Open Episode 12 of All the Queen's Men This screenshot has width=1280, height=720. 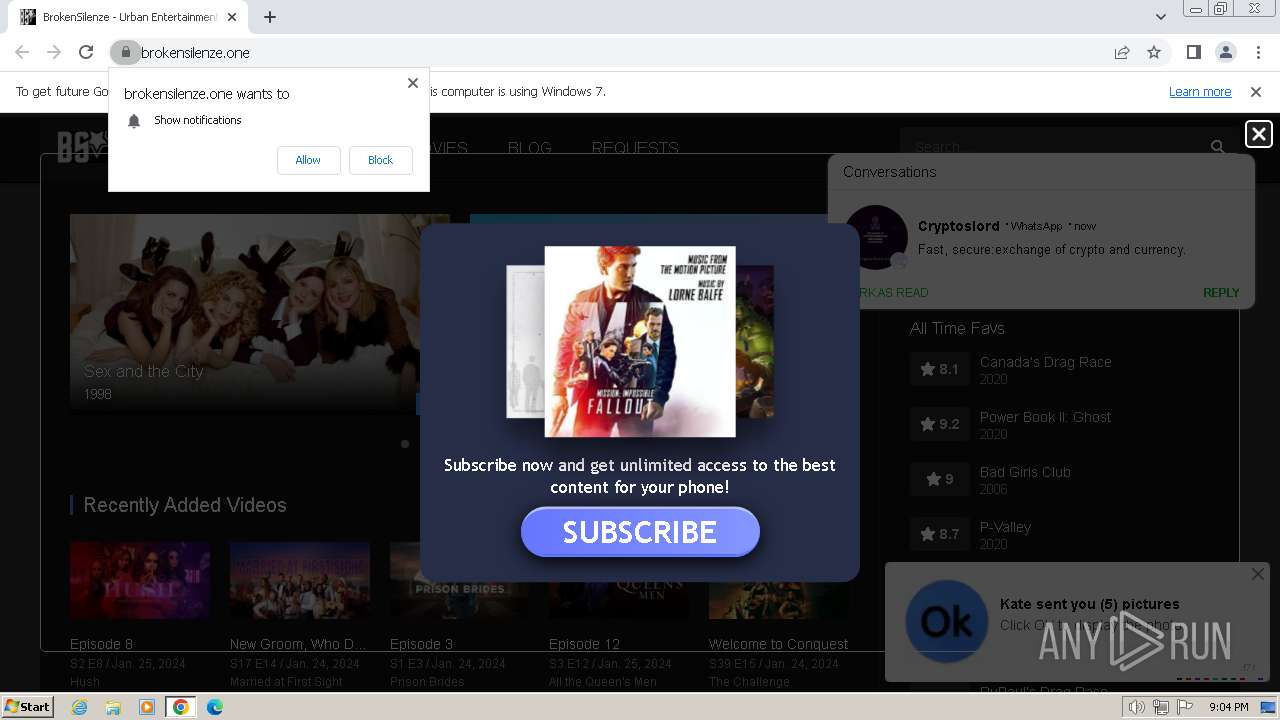point(584,644)
